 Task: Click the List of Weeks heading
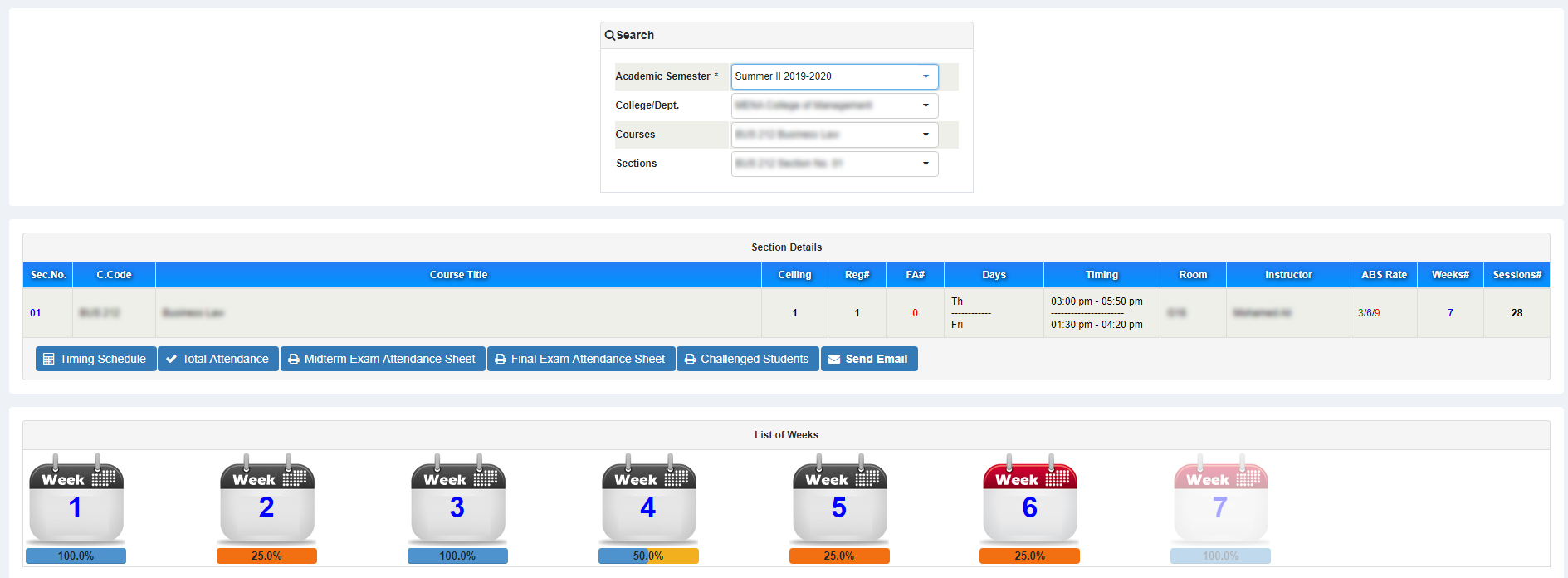786,435
